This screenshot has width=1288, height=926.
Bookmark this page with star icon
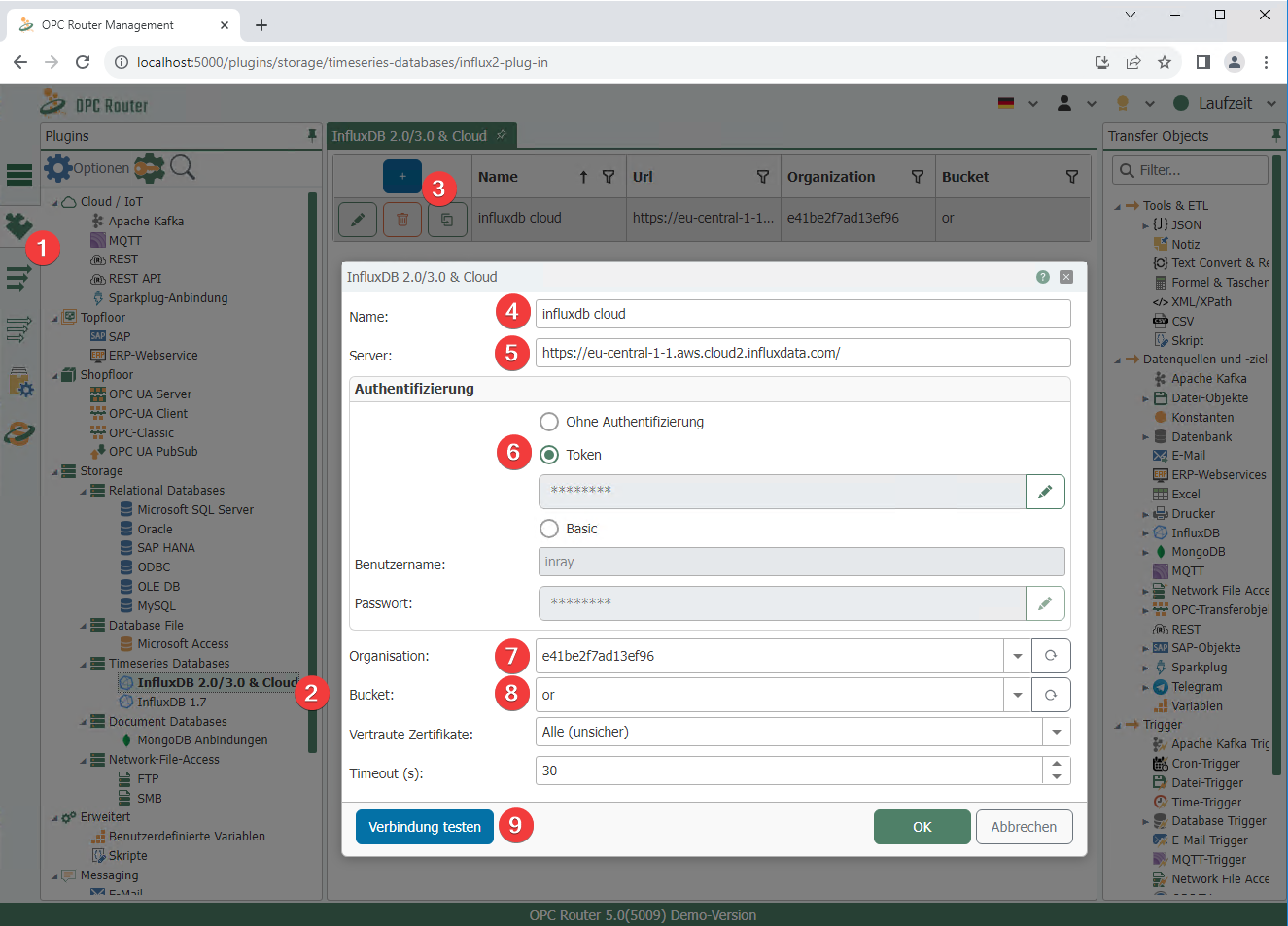(1165, 62)
